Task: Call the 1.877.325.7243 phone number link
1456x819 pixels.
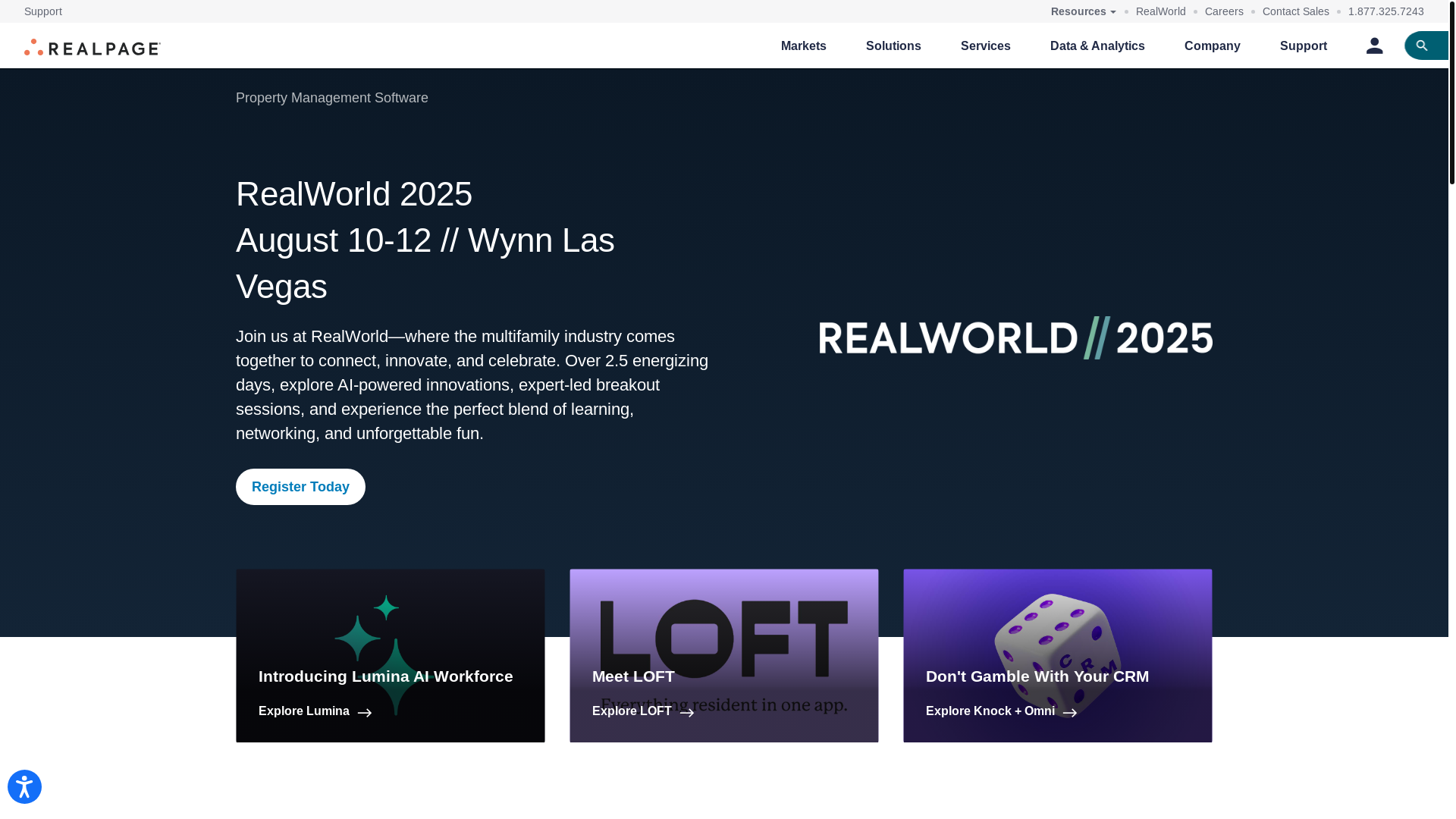Action: click(x=1386, y=11)
